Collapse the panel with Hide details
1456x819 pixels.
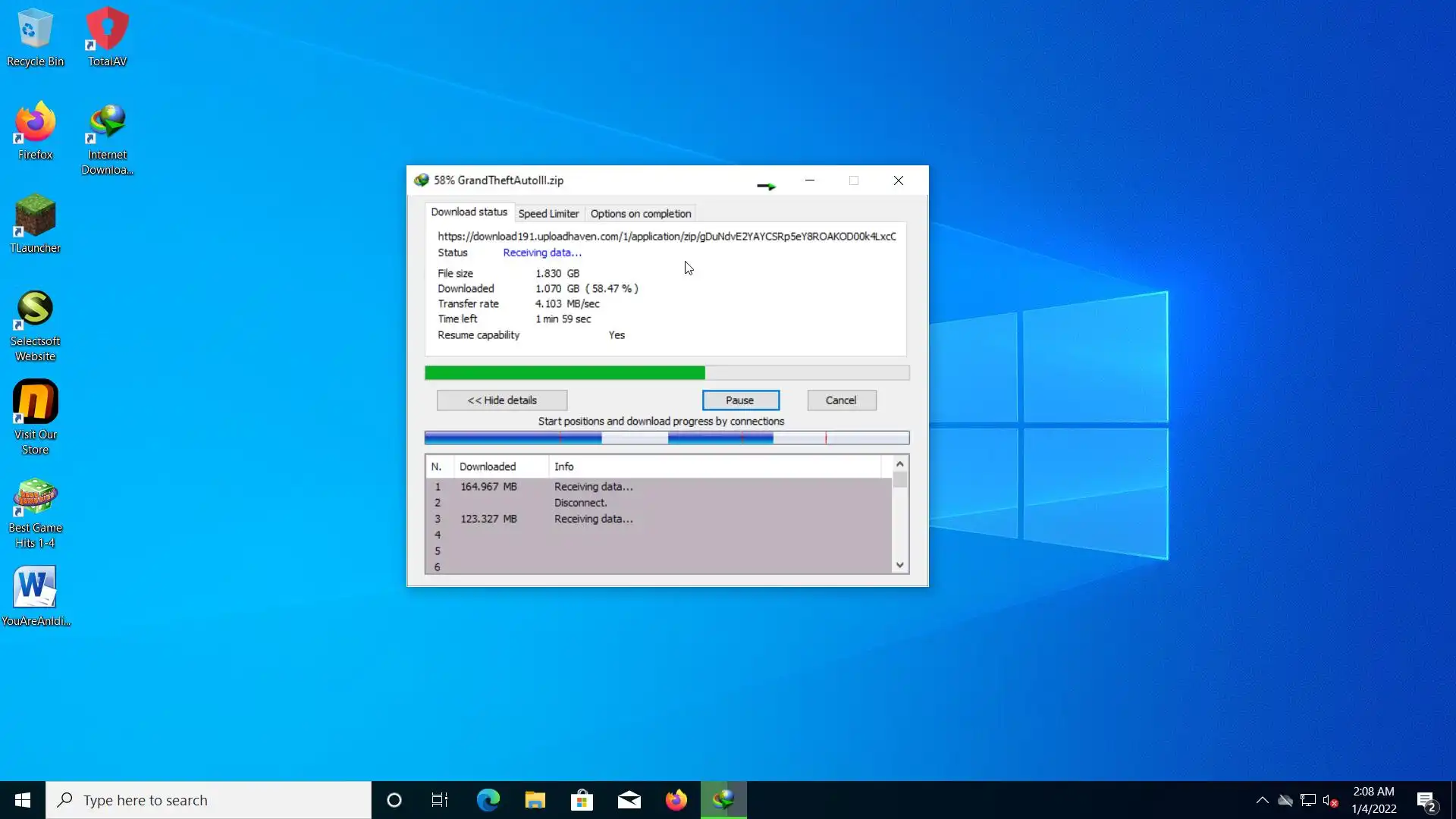502,400
